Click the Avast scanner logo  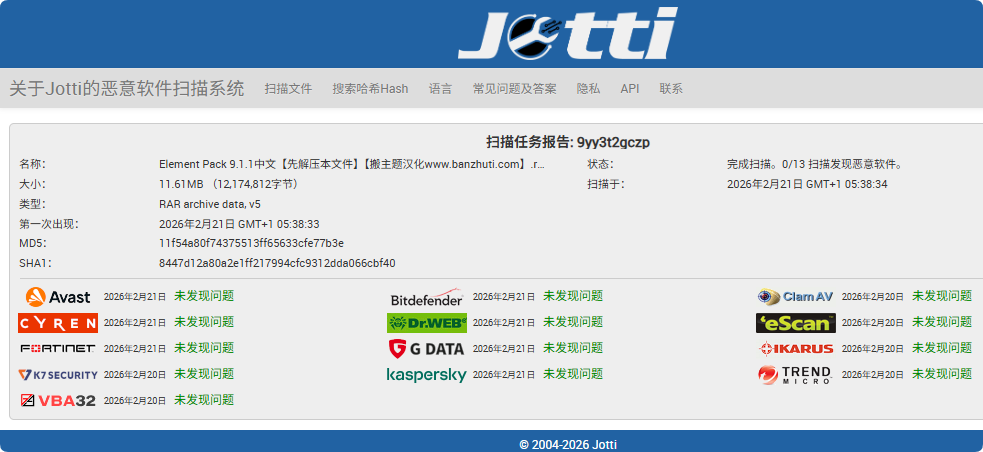[x=58, y=297]
